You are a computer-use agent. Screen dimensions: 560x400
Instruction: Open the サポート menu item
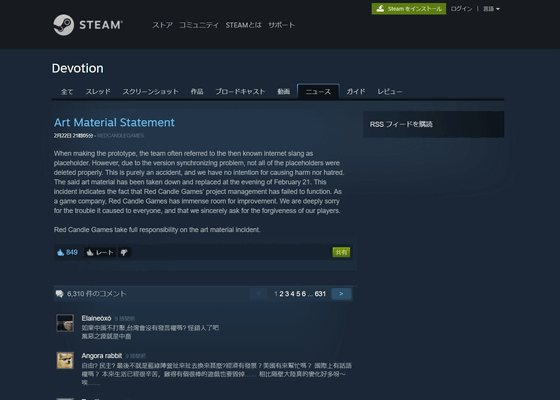coord(281,25)
